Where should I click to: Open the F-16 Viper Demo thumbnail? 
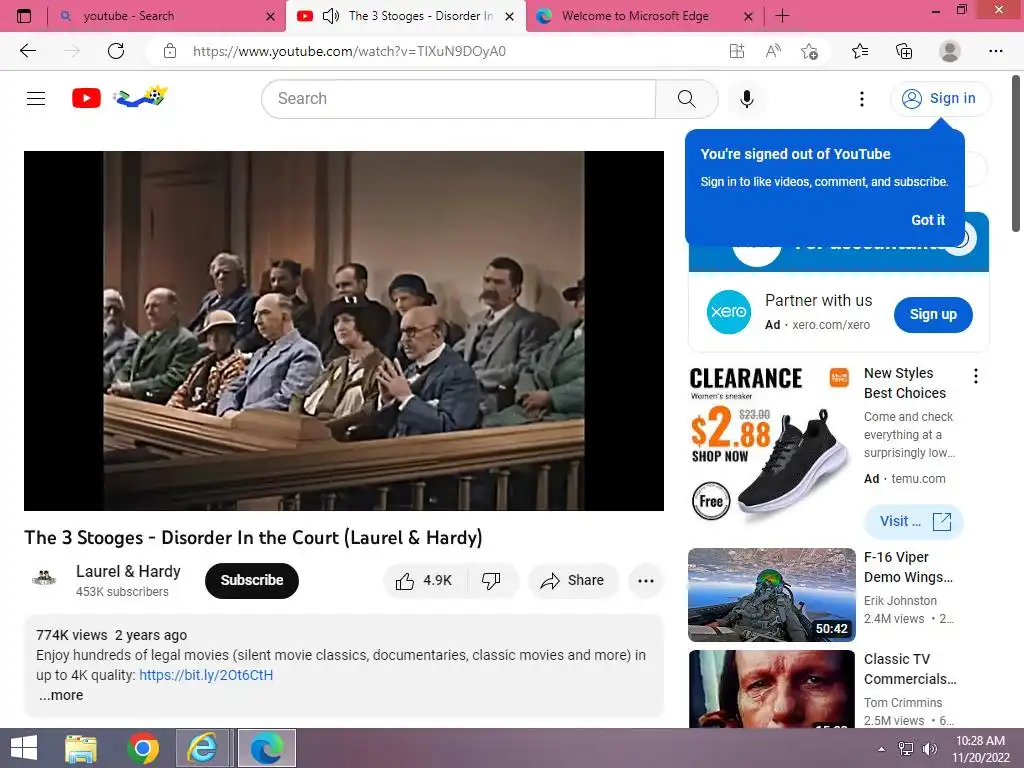771,594
